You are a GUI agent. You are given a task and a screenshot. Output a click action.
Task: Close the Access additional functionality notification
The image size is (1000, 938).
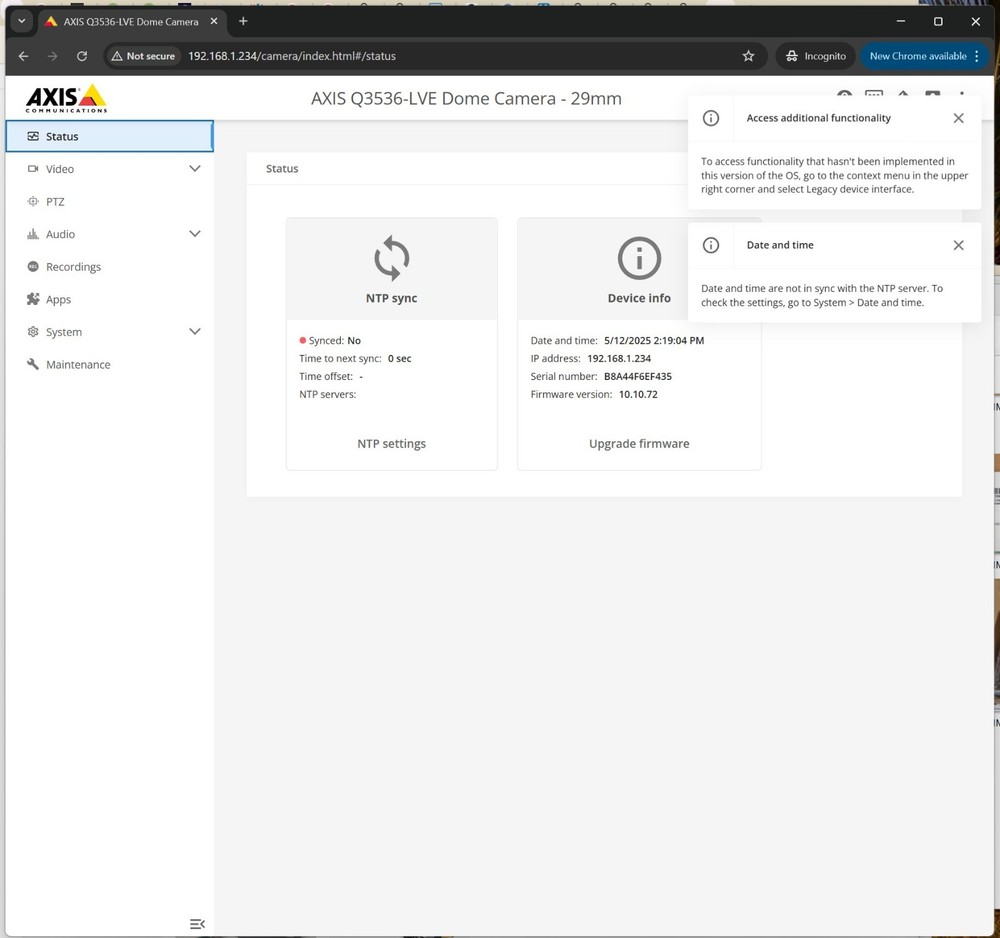958,118
